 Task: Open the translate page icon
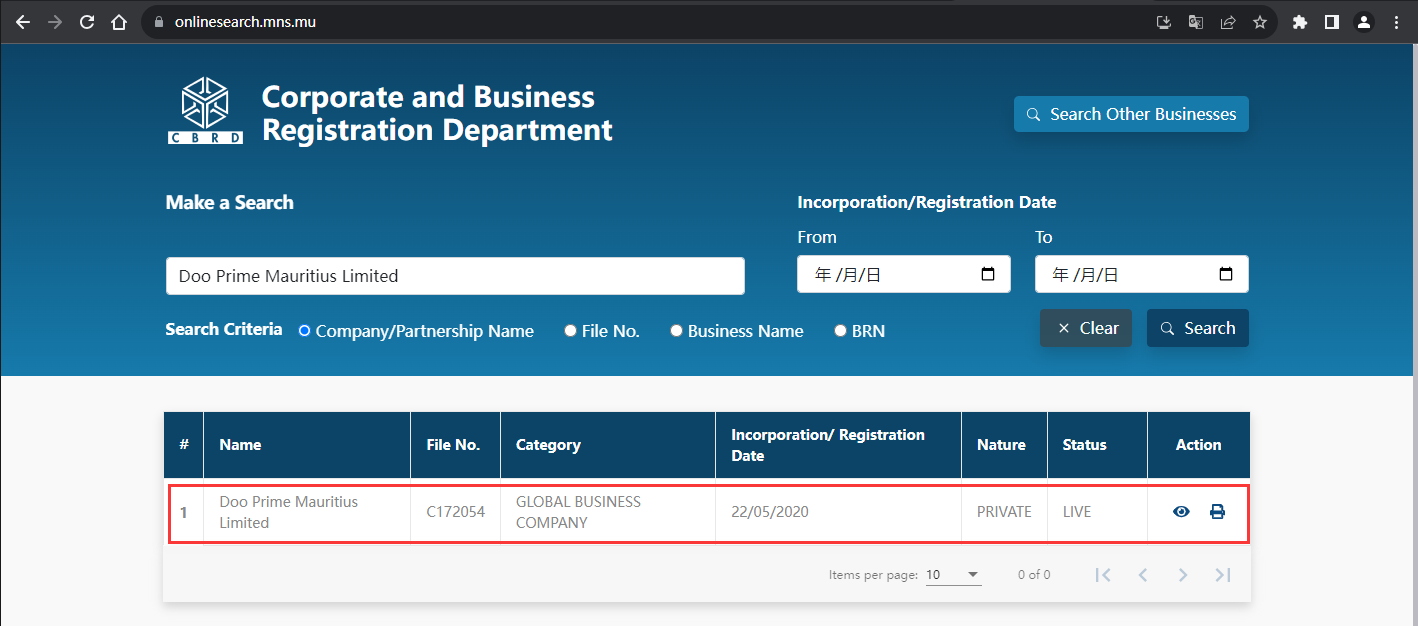[x=1195, y=22]
